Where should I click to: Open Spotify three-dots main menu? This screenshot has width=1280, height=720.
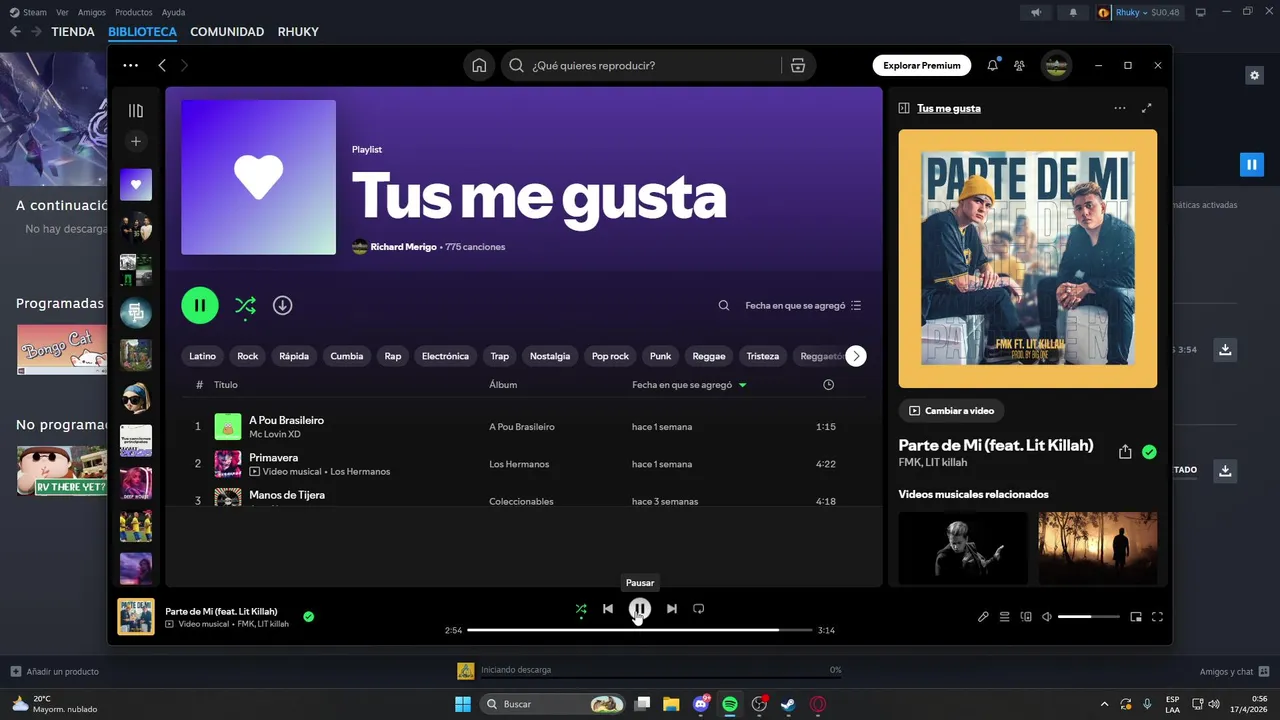(x=131, y=65)
